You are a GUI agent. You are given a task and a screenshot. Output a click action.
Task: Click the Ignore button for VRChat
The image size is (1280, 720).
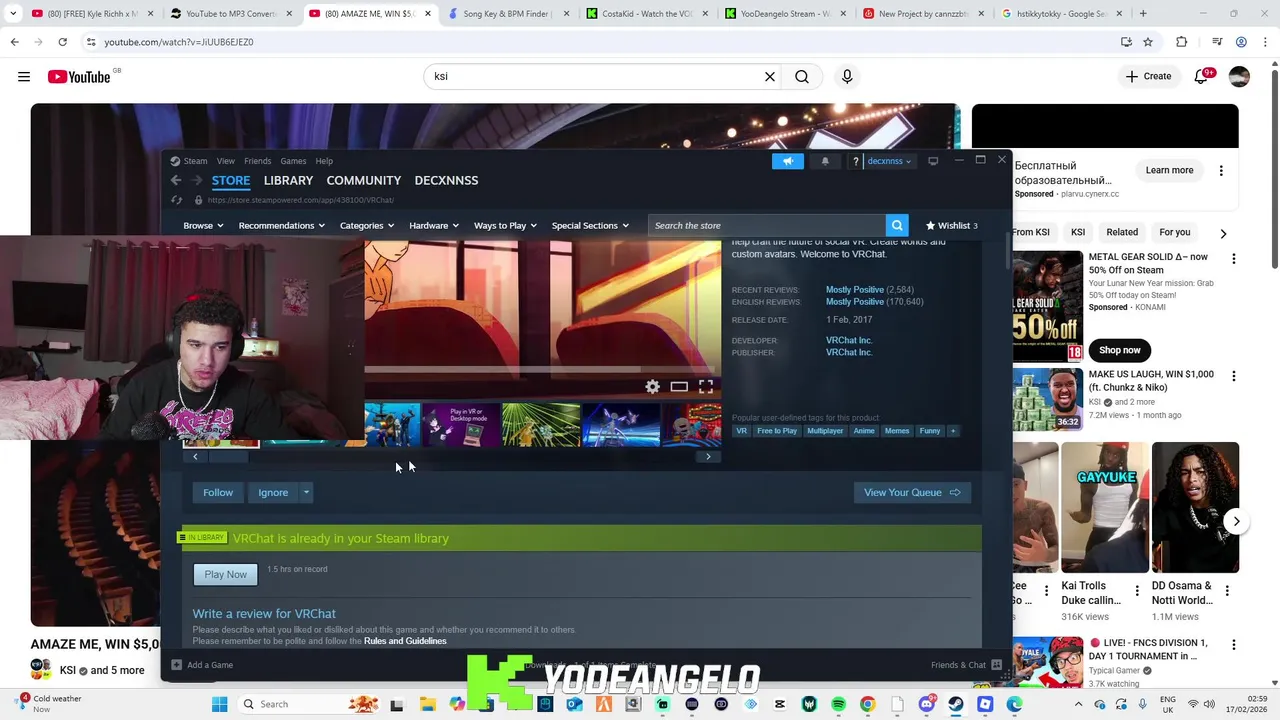point(273,492)
